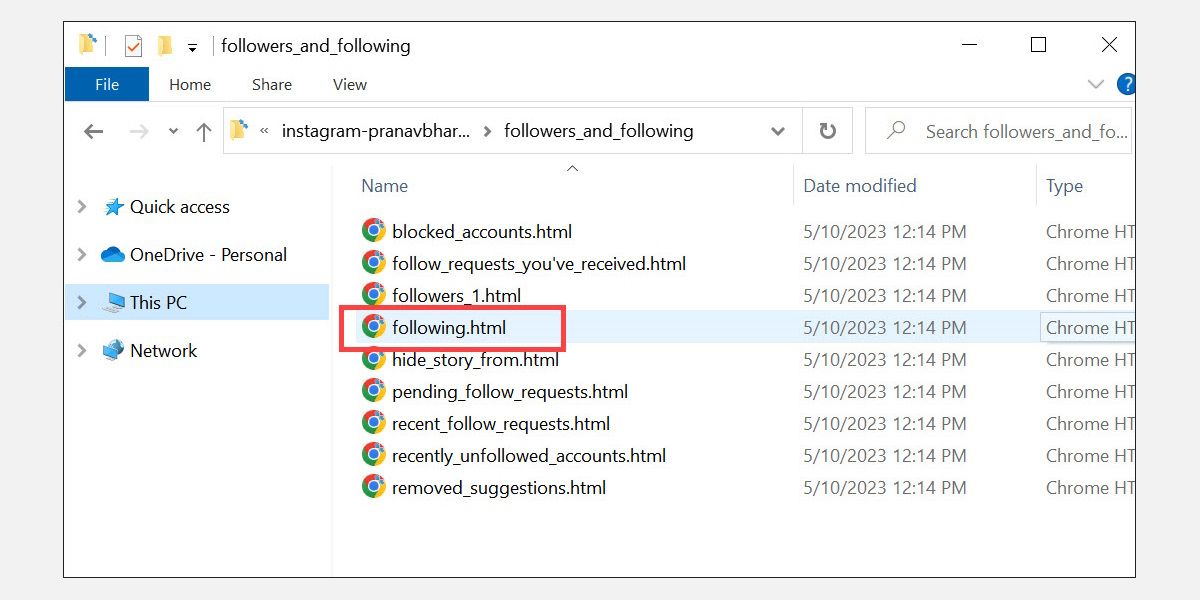1200x600 pixels.
Task: Click the This PC computer icon
Action: coord(113,301)
